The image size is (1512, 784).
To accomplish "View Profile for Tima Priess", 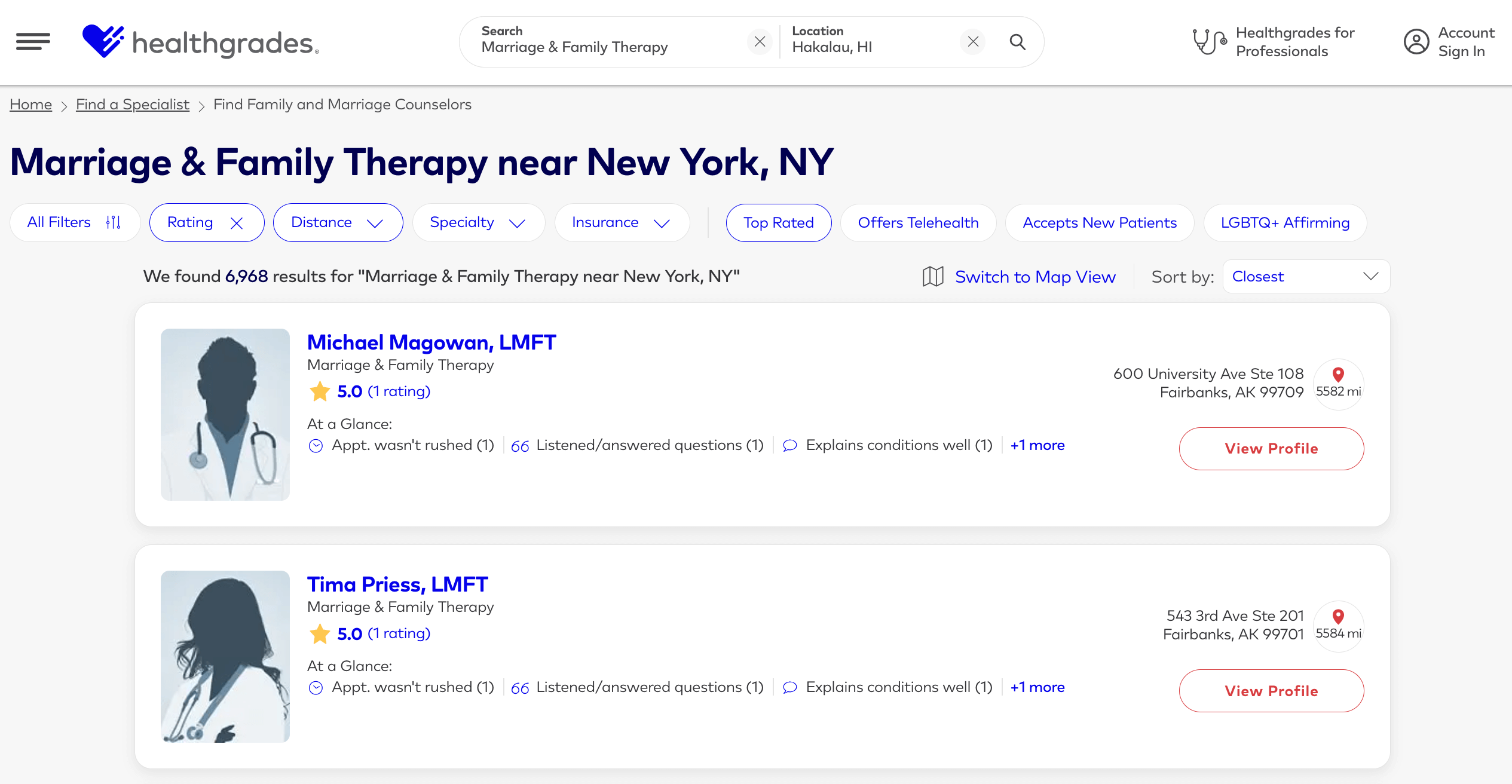I will click(1271, 691).
